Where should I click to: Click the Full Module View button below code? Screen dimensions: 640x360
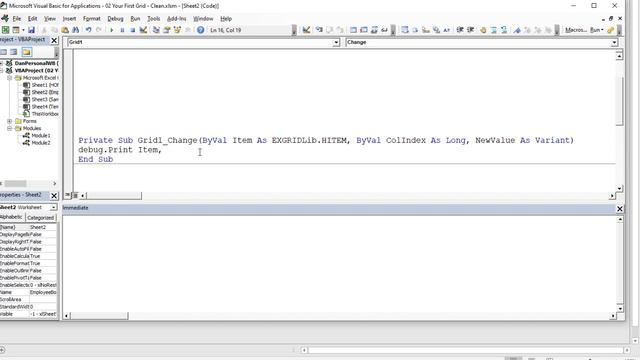click(x=75, y=196)
